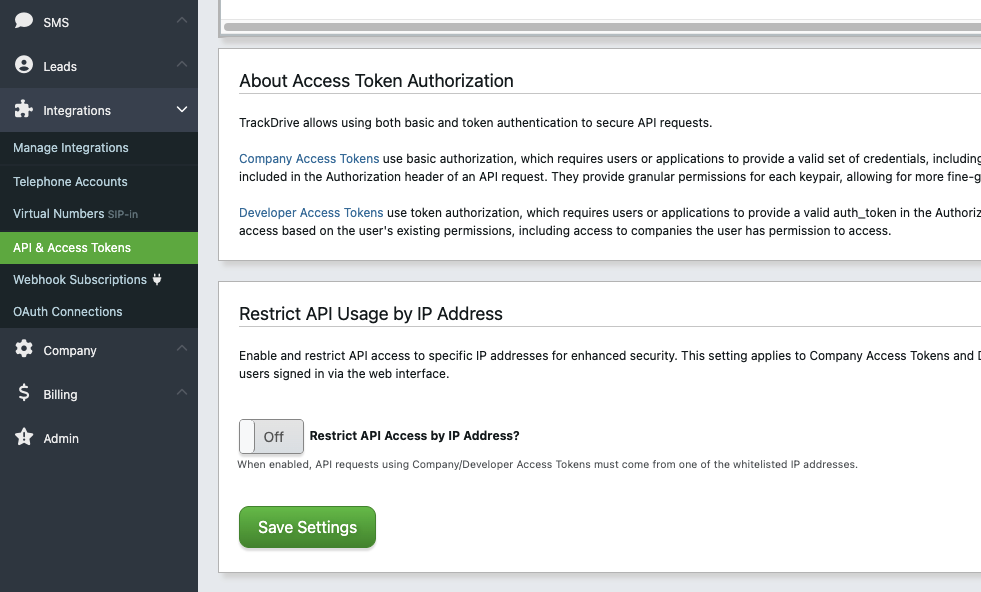Expand the Leads section chevron

tap(181, 65)
